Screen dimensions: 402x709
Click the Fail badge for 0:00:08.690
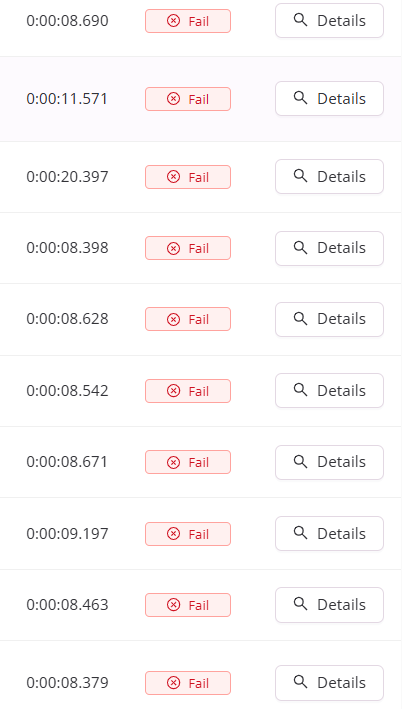(188, 21)
